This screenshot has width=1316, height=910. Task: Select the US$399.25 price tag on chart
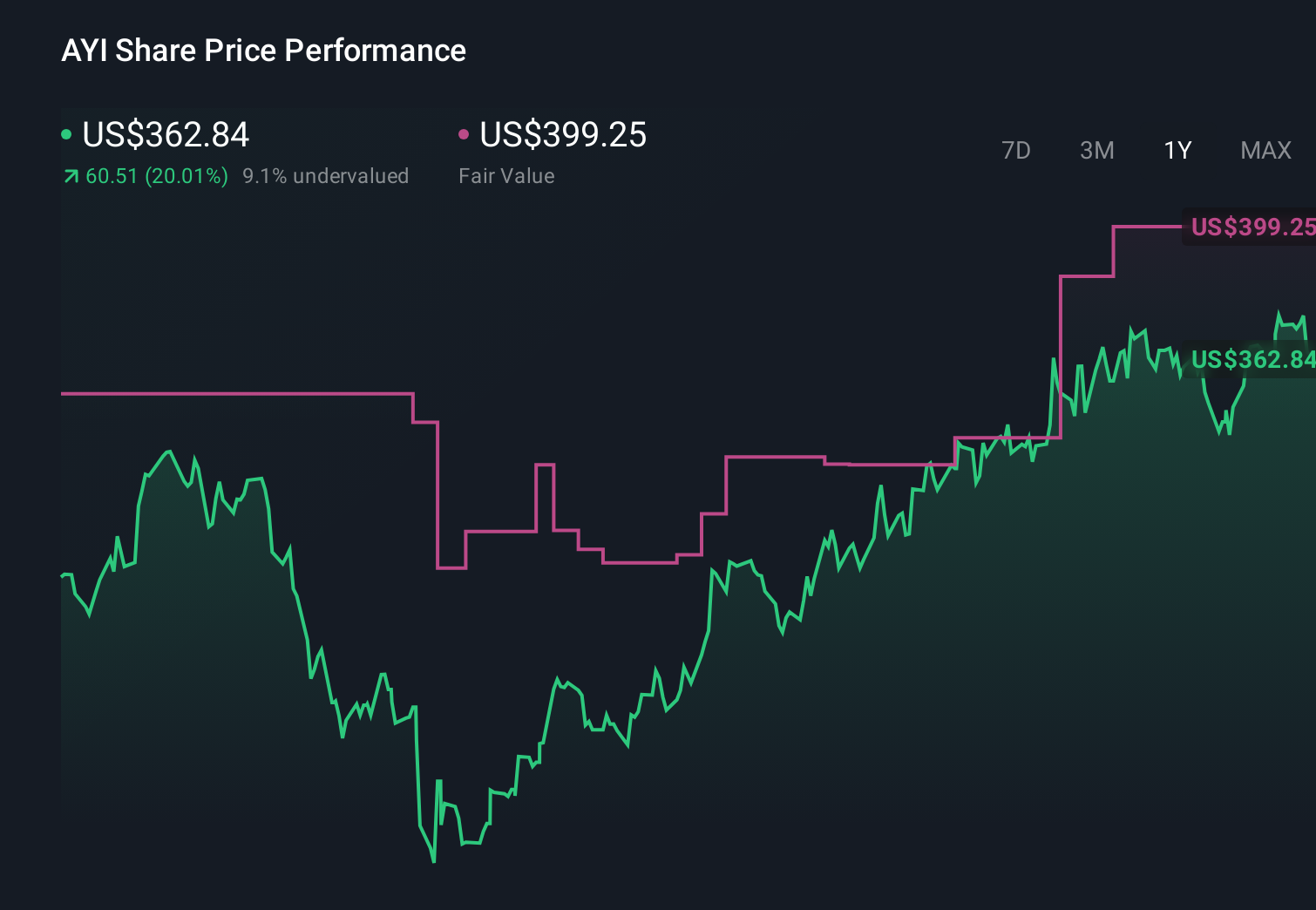[1252, 227]
